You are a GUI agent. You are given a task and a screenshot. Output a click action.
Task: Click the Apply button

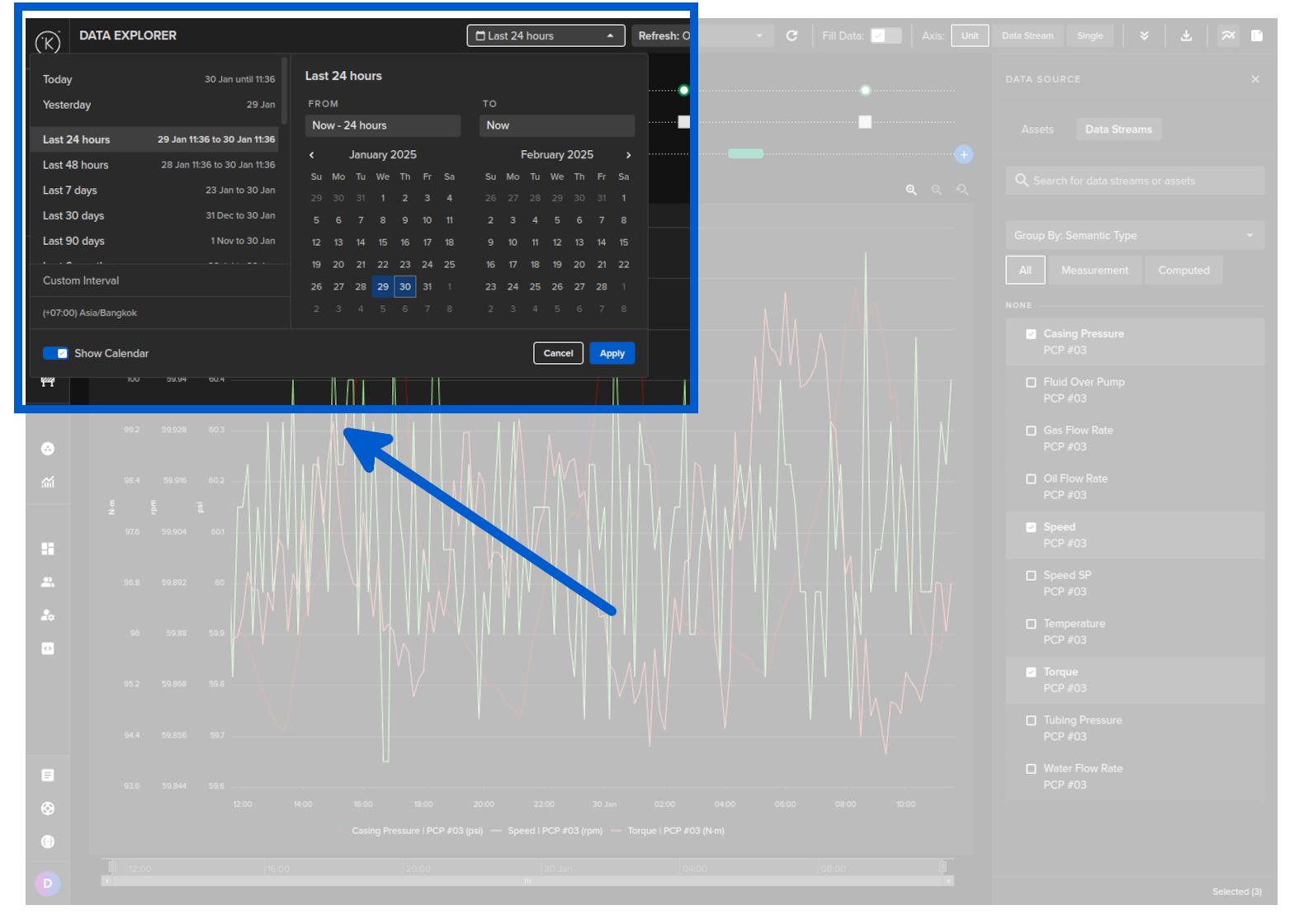(612, 353)
